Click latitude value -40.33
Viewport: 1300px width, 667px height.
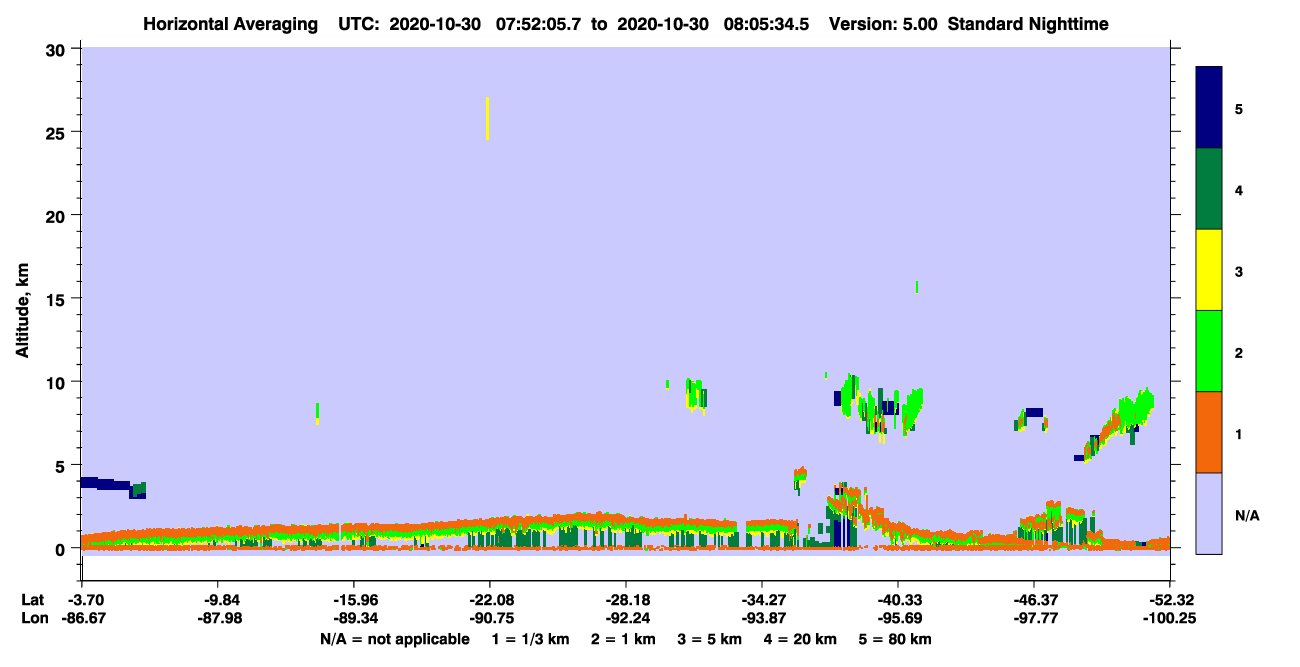[898, 600]
